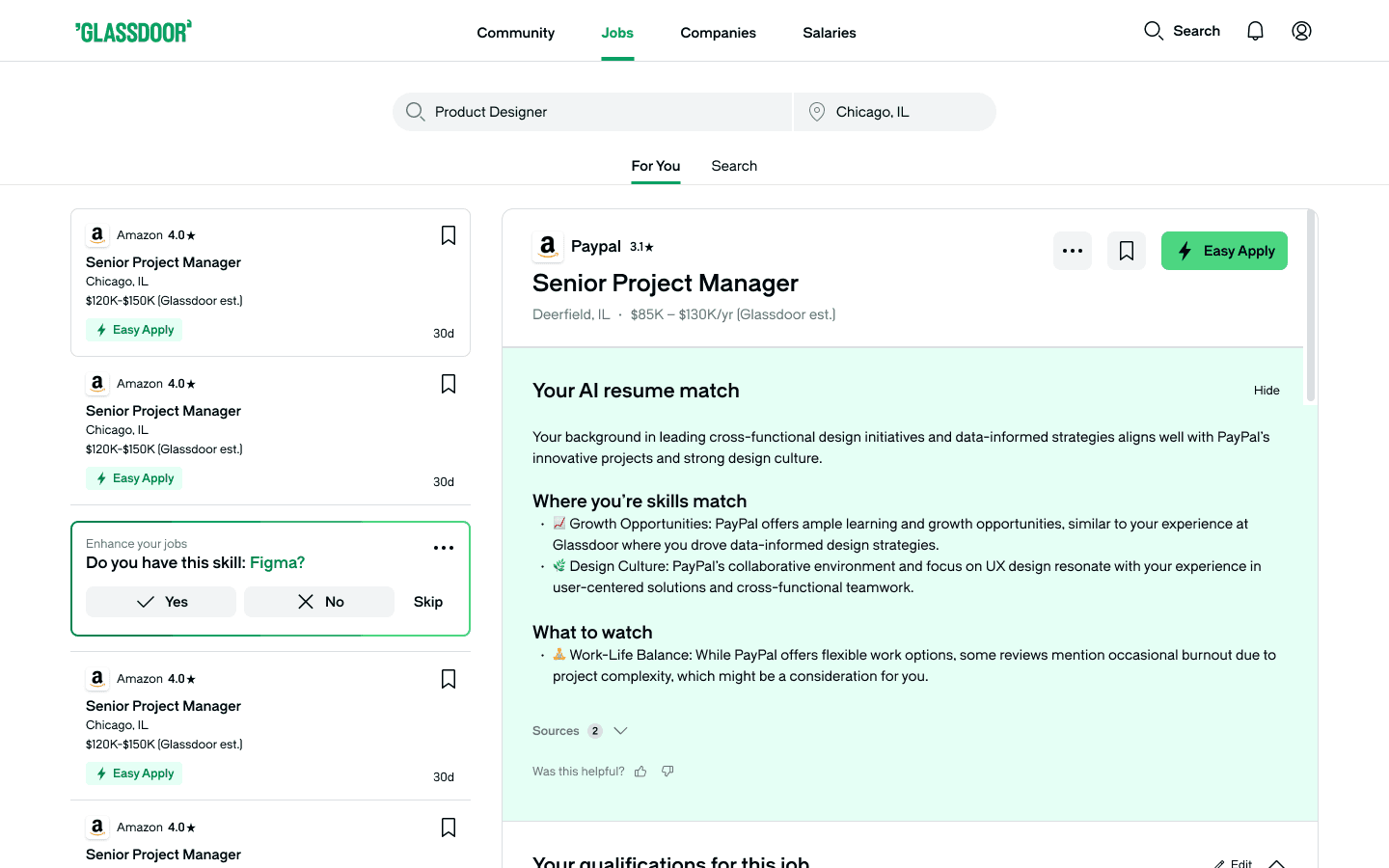Open the first Senior Project Manager listing title
Viewport: 1389px width, 868px height.
(163, 262)
